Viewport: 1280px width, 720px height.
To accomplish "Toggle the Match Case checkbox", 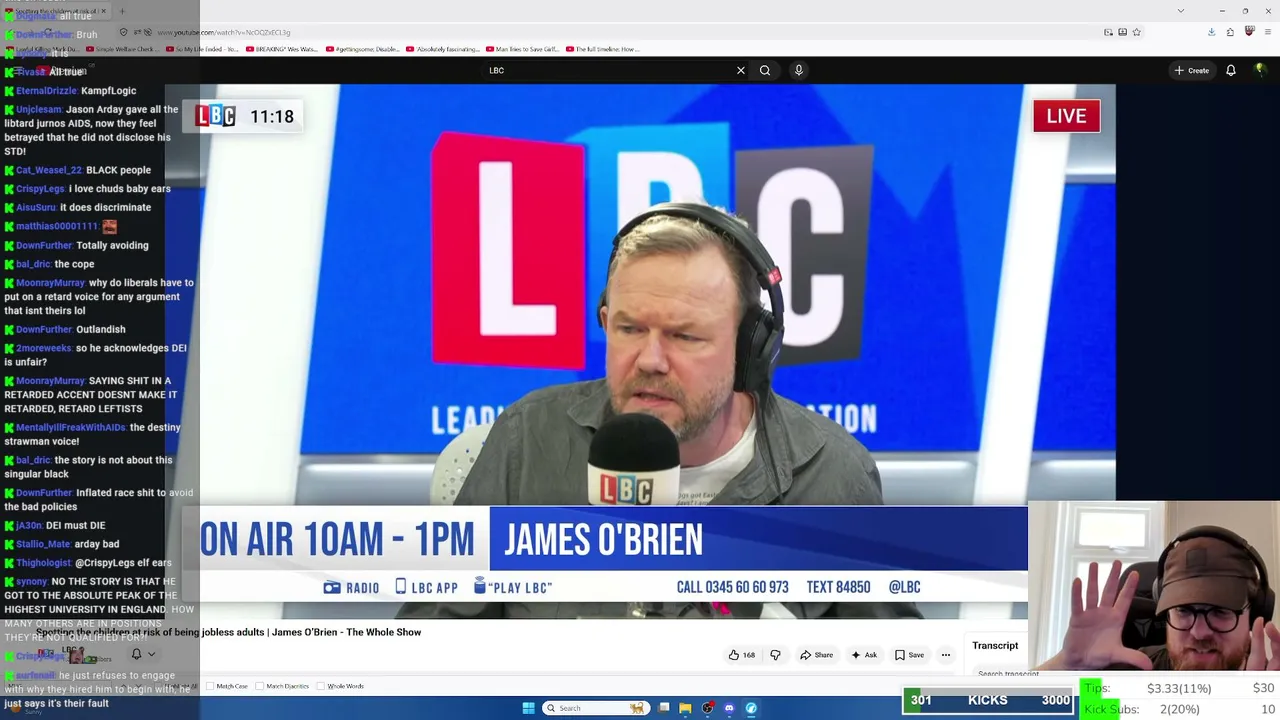I will click(x=211, y=686).
